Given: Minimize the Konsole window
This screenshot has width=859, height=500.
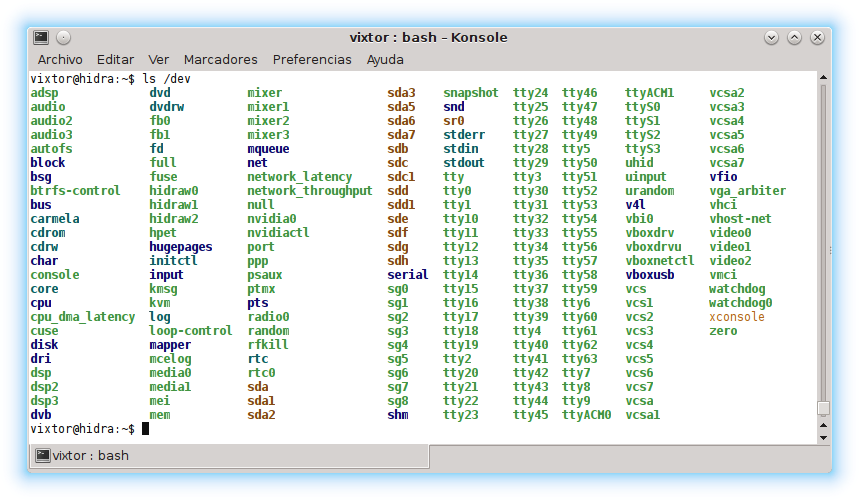Looking at the screenshot, I should click(x=771, y=38).
